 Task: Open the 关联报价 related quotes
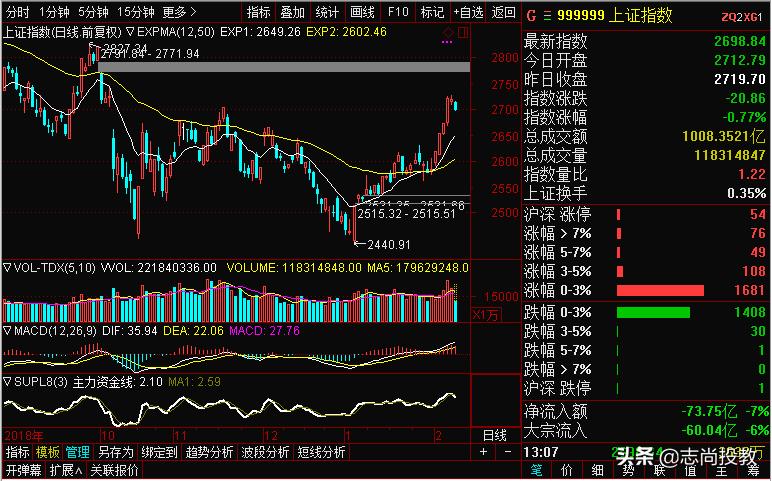pos(115,470)
